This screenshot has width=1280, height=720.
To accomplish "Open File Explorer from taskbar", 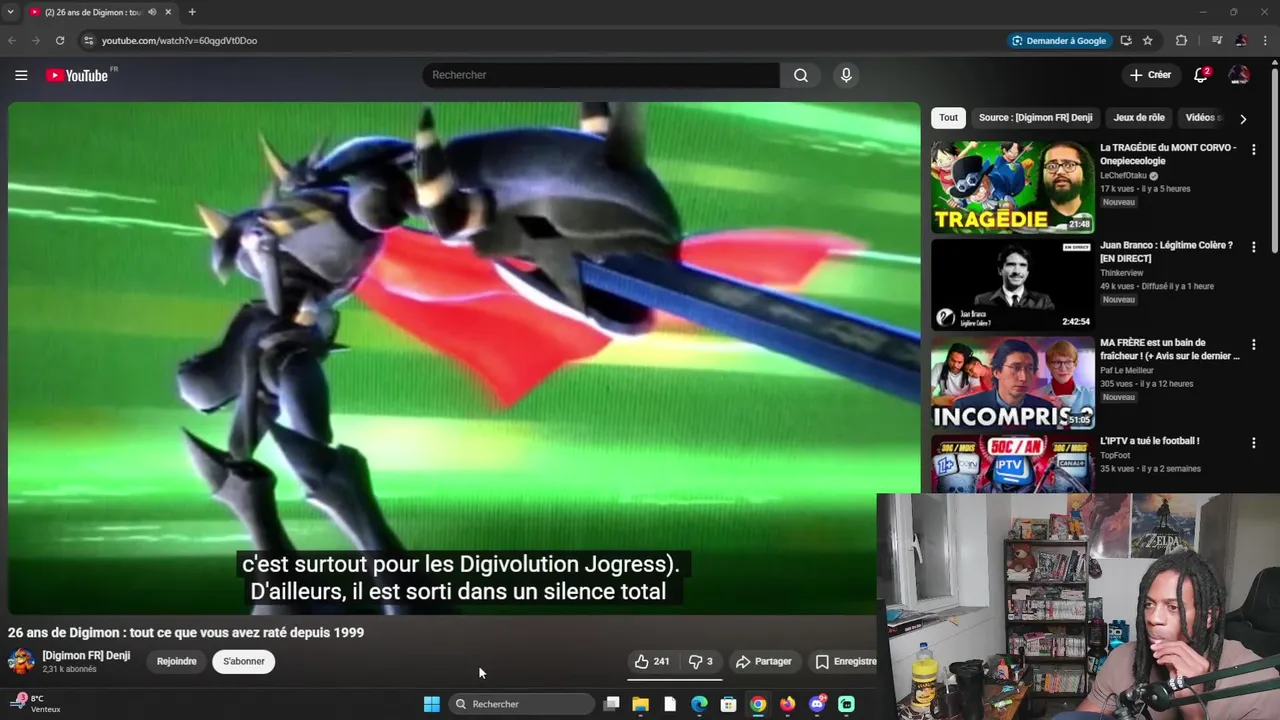I will 641,704.
